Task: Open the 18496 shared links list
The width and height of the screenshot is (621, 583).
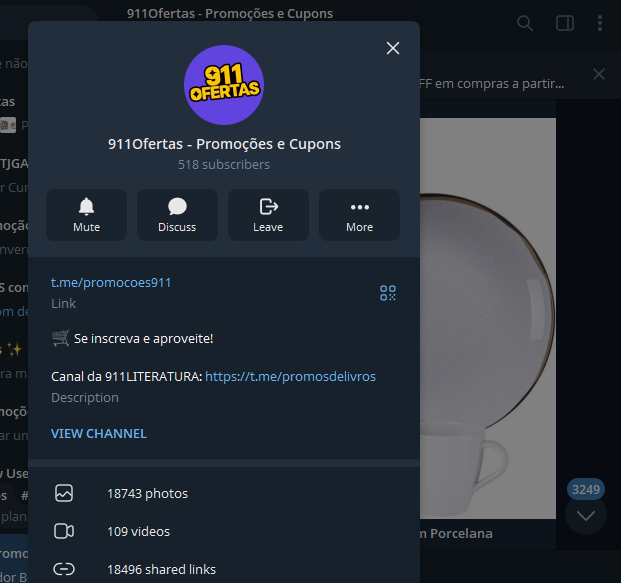Action: (x=224, y=569)
